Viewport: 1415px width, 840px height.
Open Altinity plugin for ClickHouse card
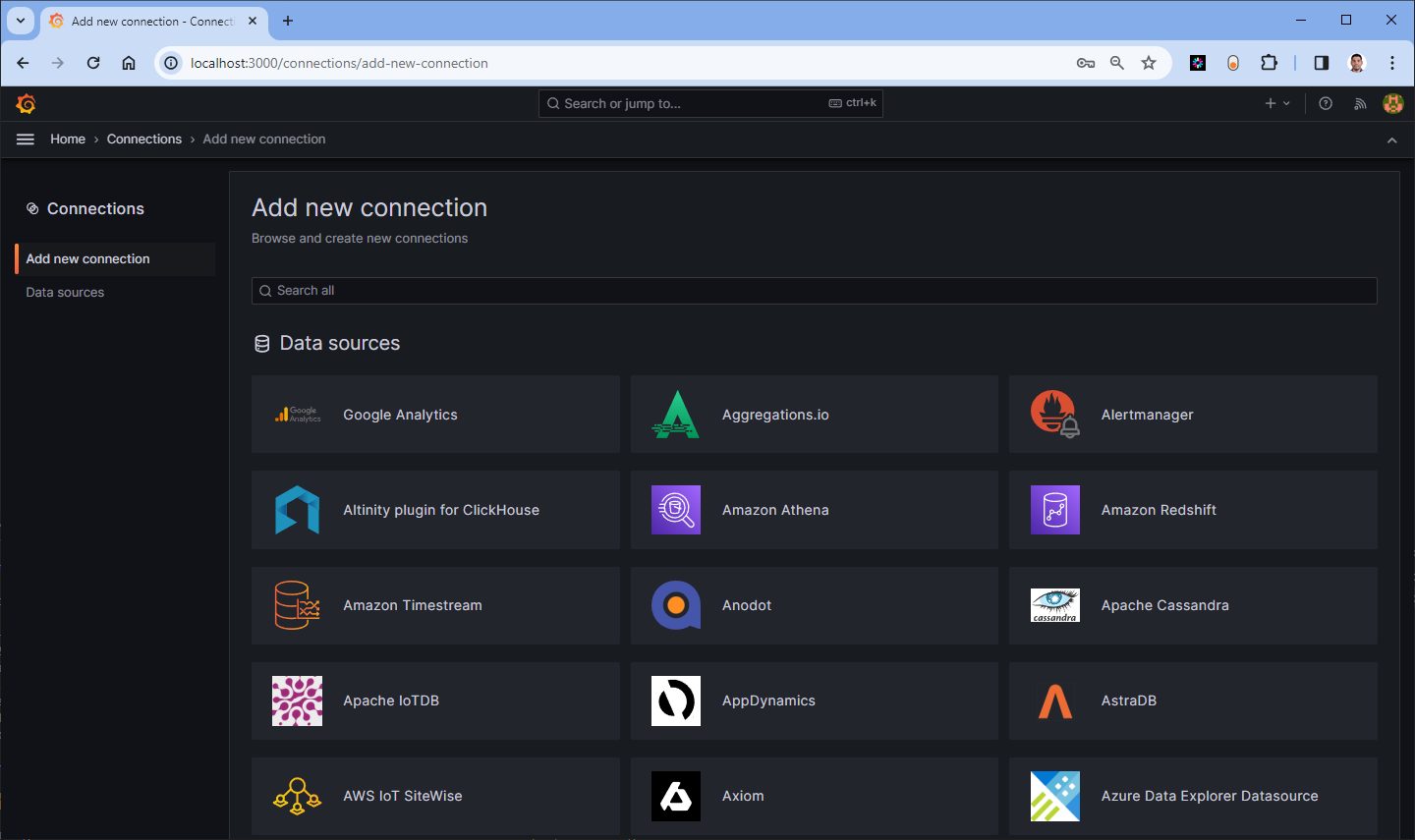tap(435, 510)
